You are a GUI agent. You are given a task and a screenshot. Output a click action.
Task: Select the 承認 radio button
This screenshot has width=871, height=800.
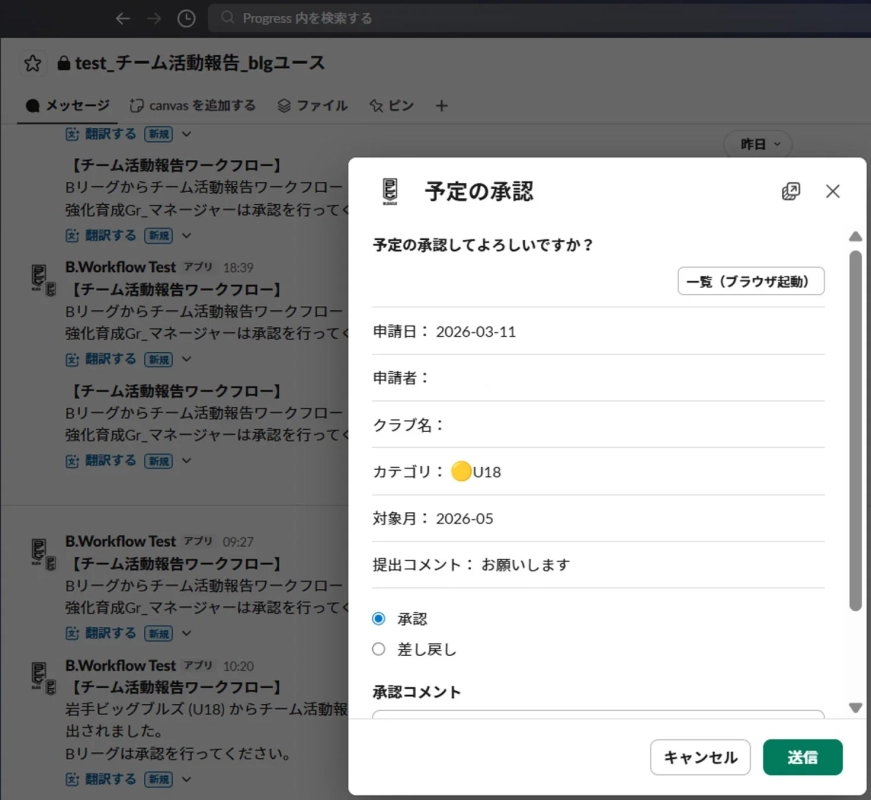click(x=378, y=618)
